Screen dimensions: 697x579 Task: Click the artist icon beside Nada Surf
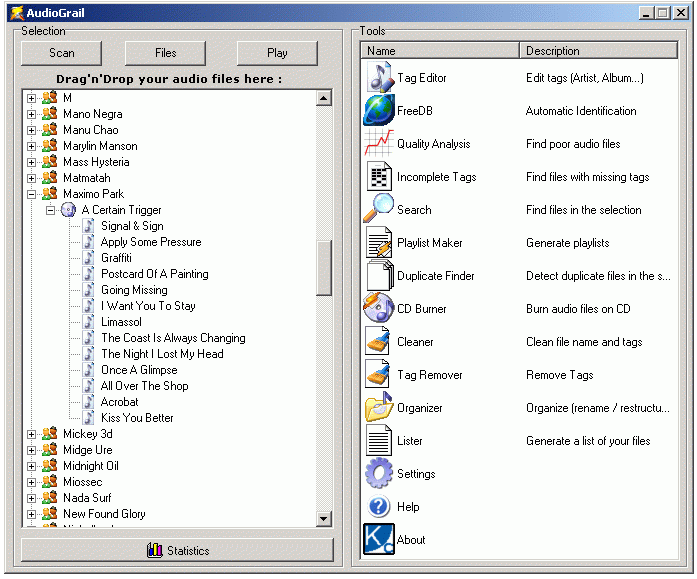pos(50,497)
